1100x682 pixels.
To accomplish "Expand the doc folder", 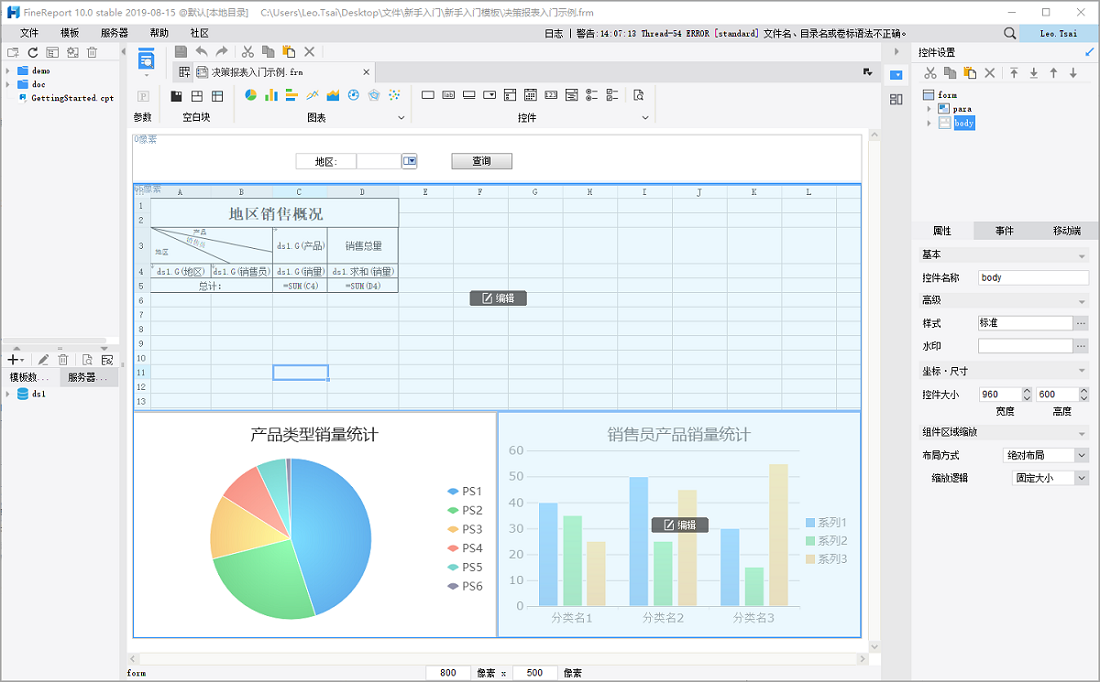I will click(x=8, y=84).
